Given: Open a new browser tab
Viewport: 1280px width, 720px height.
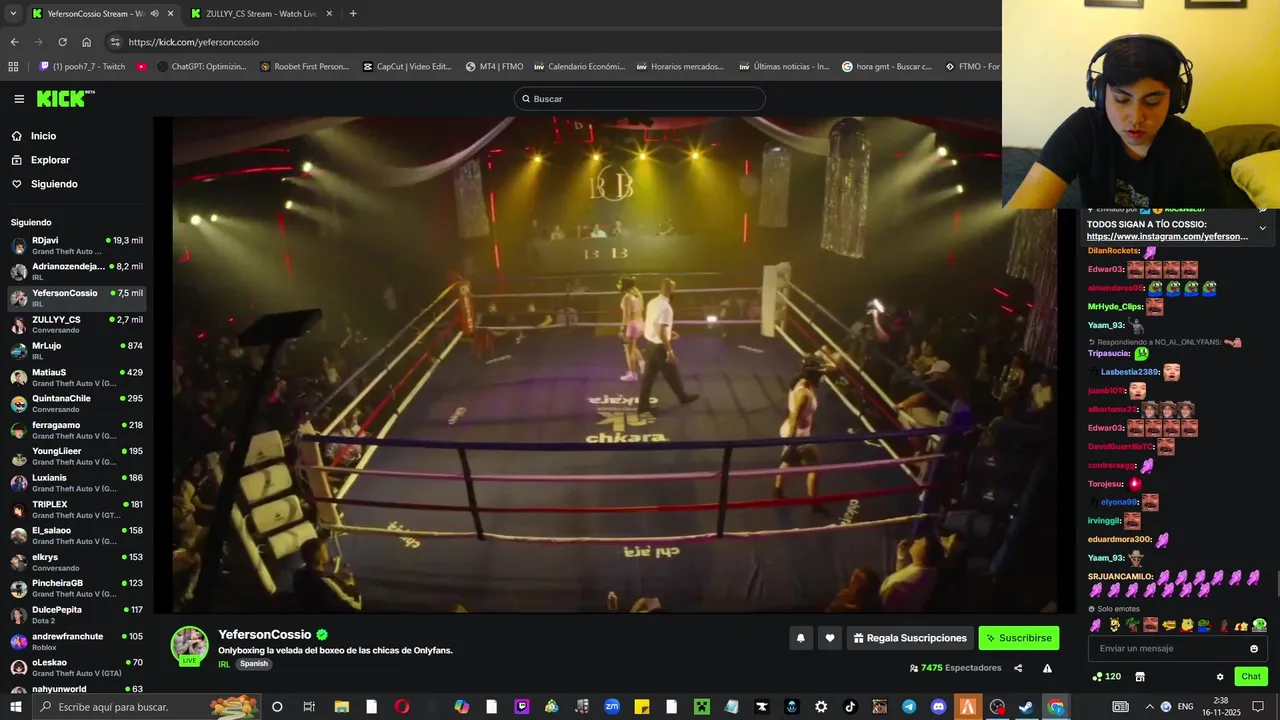Looking at the screenshot, I should (x=353, y=14).
